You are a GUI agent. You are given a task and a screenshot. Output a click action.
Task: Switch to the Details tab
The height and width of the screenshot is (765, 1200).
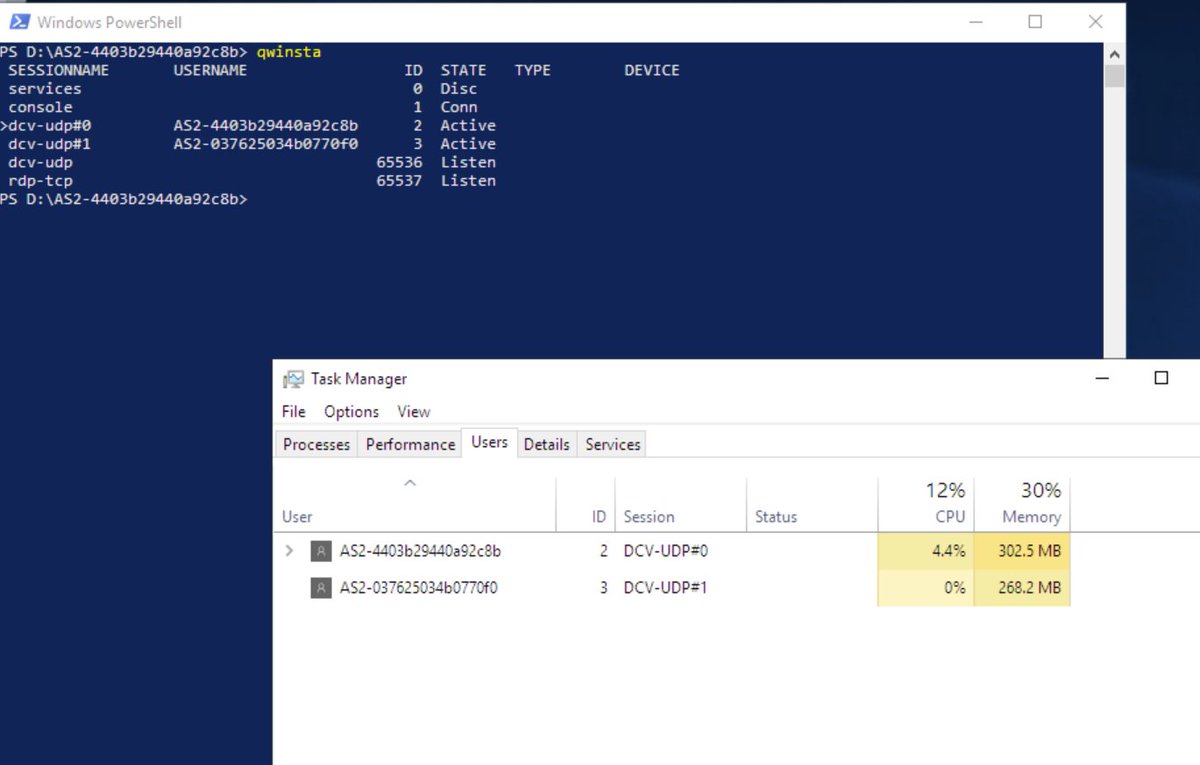[547, 444]
